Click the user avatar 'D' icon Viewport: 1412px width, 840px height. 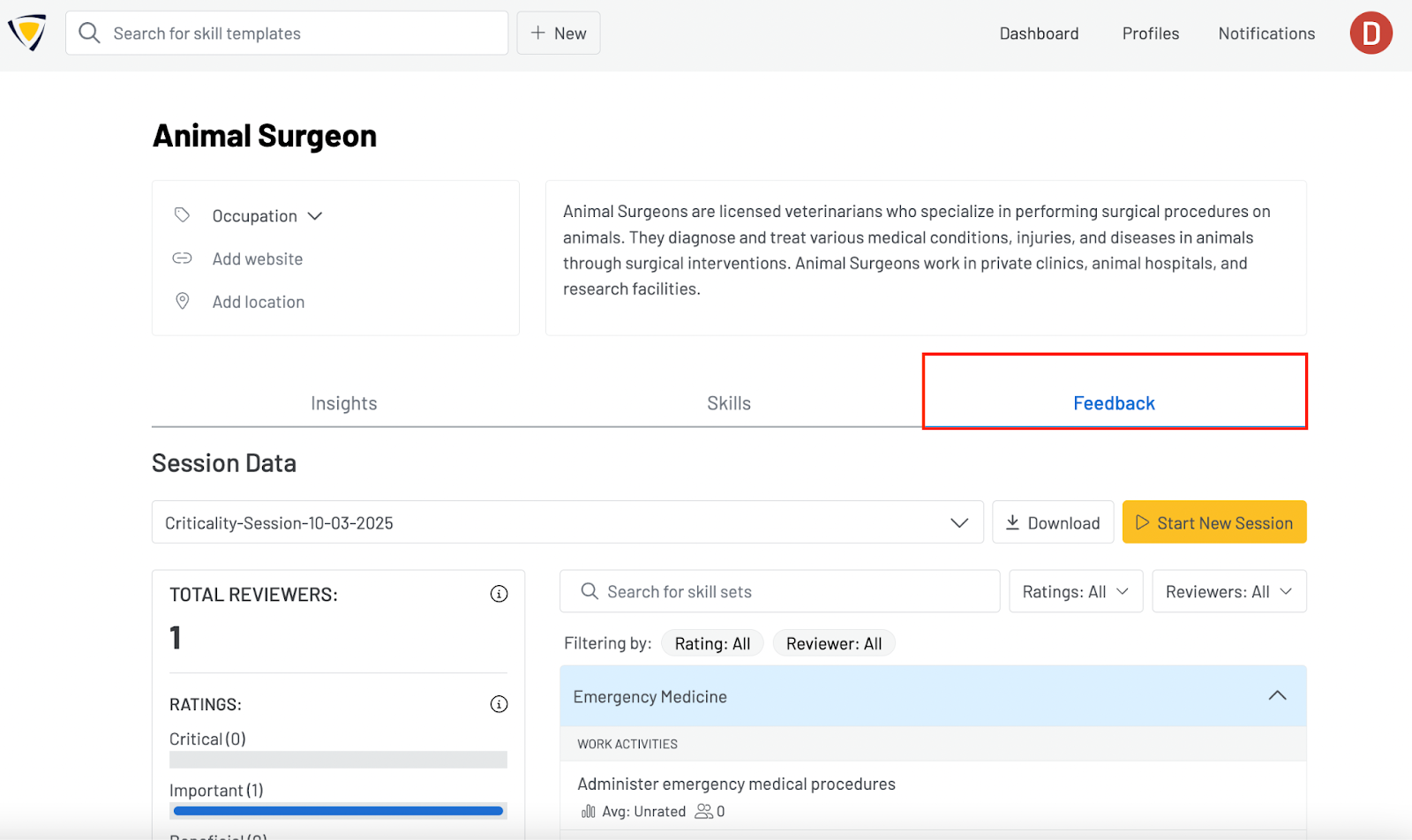tap(1371, 34)
